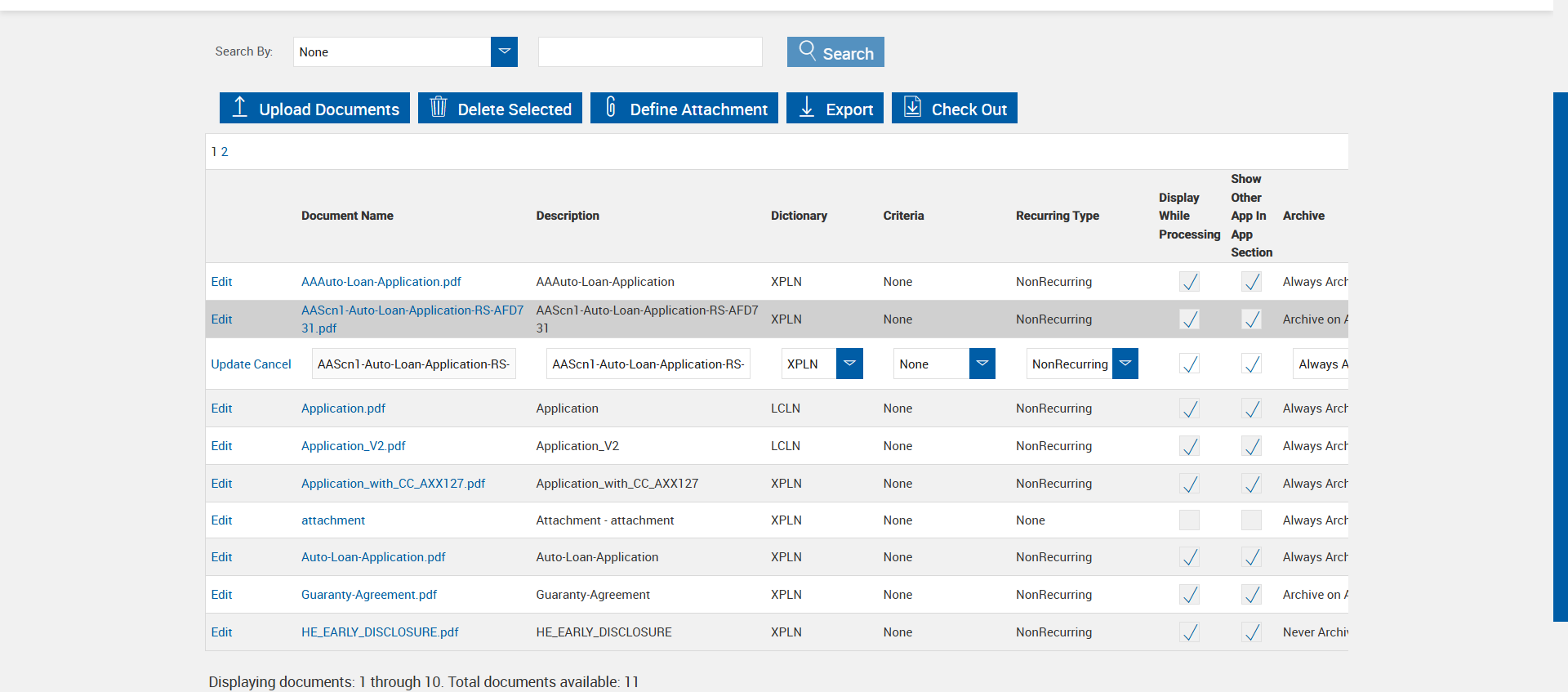The height and width of the screenshot is (692, 1568).
Task: Click the search text input field
Action: [x=650, y=51]
